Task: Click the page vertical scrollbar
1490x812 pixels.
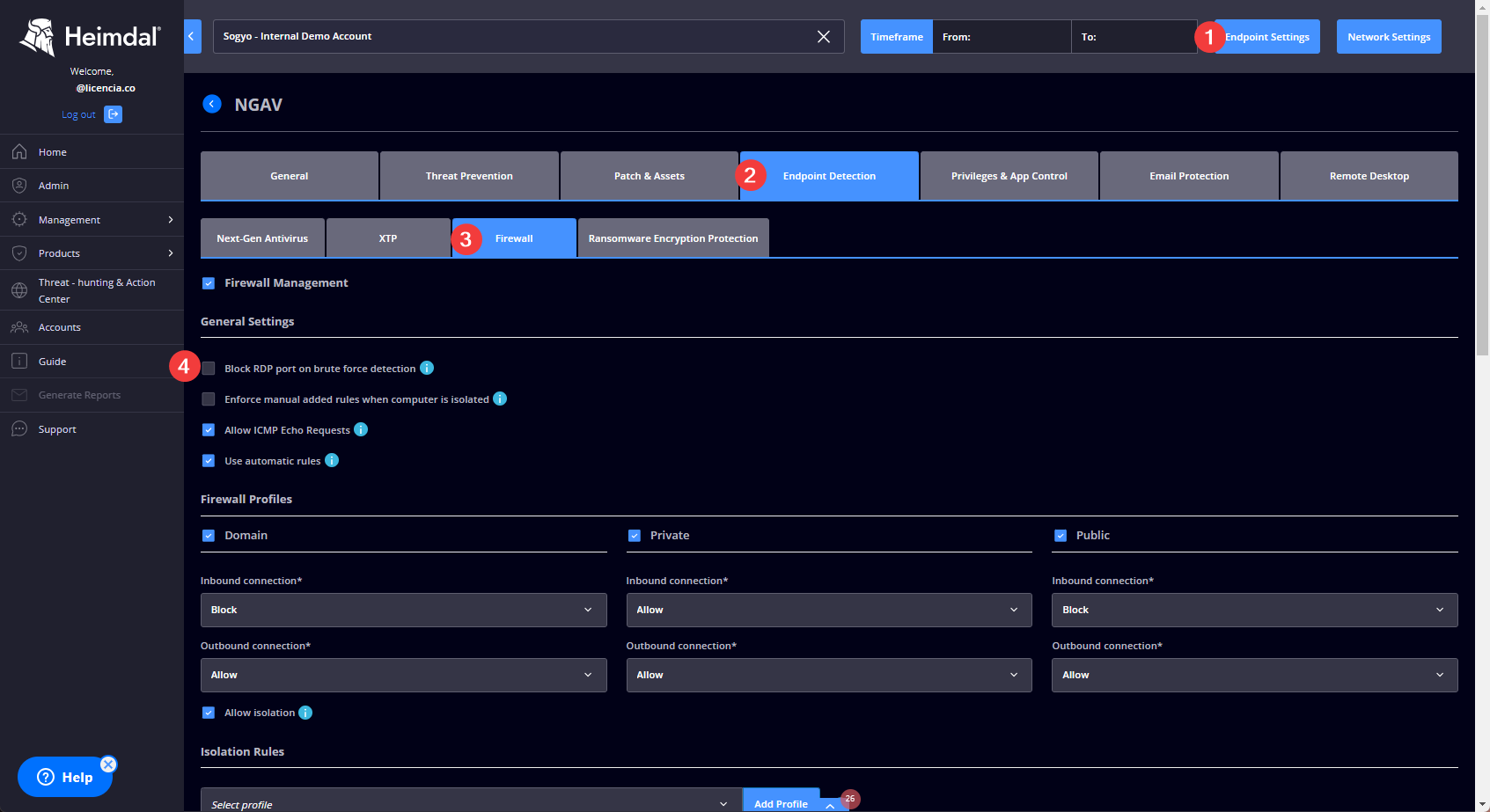Action: [x=1482, y=185]
